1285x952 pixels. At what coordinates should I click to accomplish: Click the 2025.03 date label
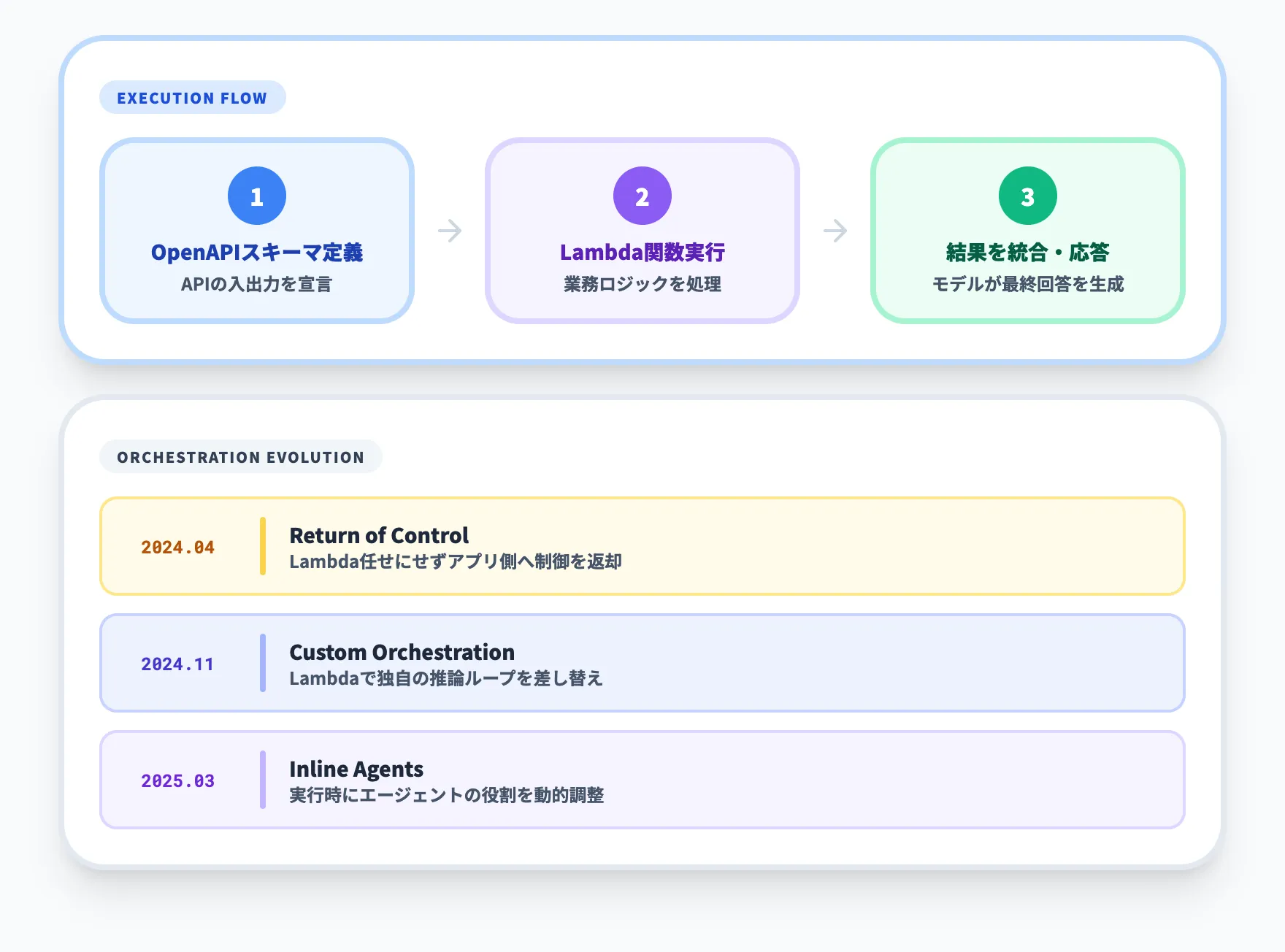pos(177,780)
